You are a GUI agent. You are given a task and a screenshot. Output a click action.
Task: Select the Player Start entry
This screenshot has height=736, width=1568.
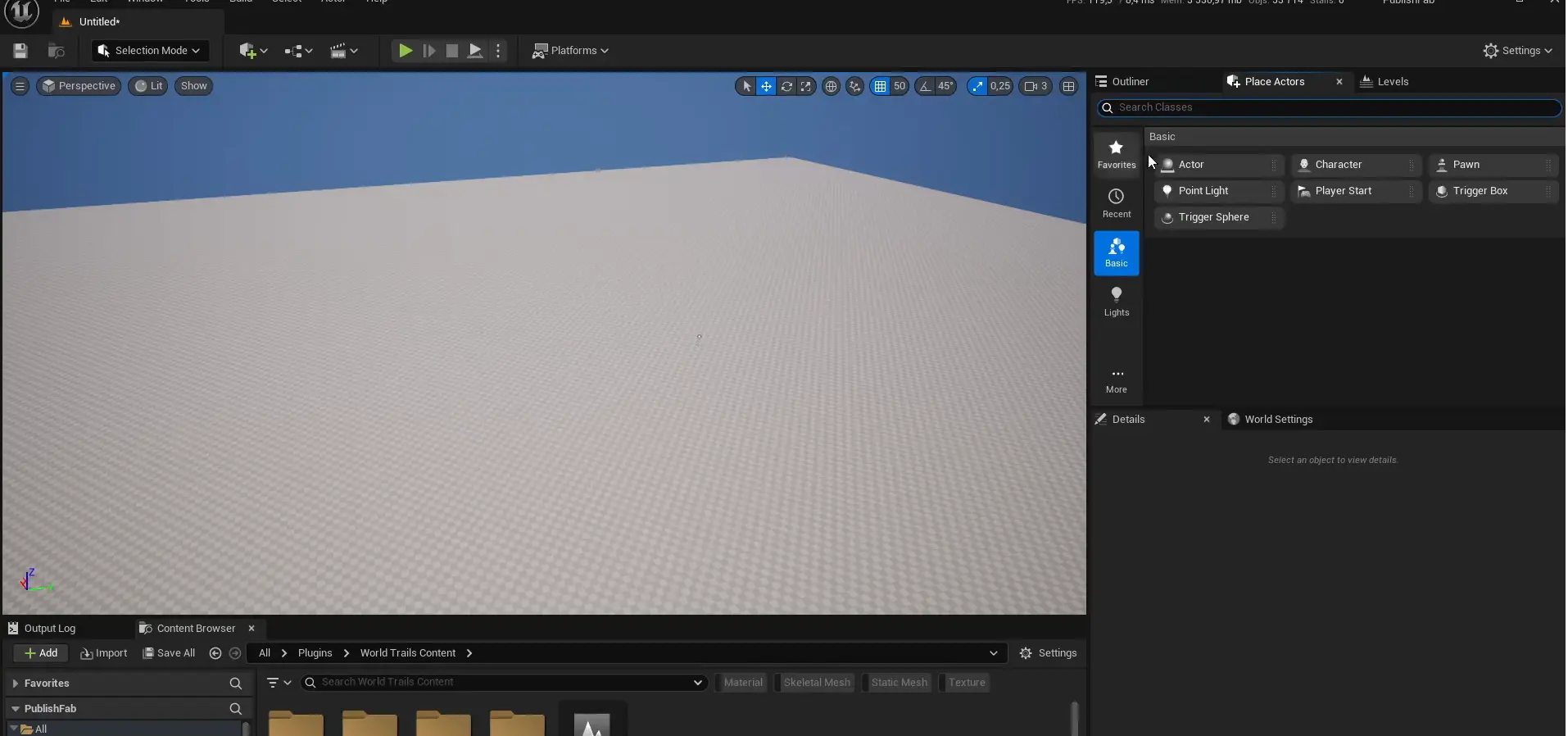point(1356,191)
